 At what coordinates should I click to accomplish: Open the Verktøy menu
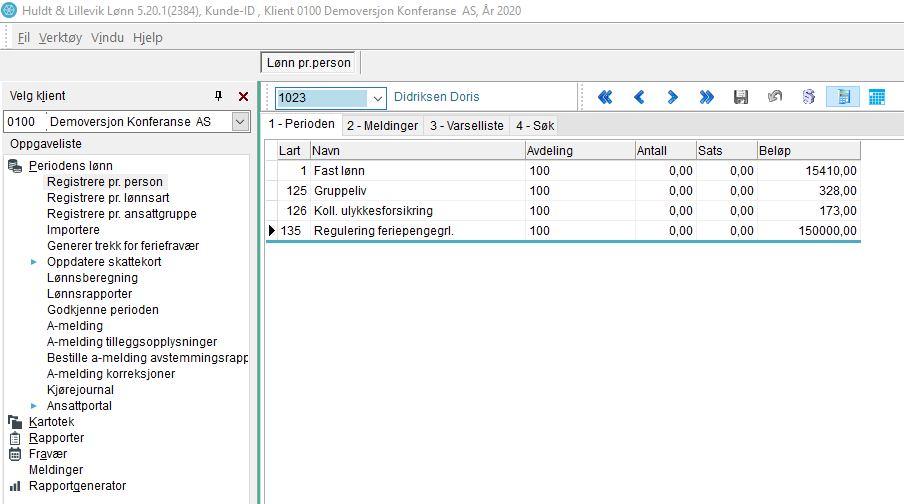[61, 38]
